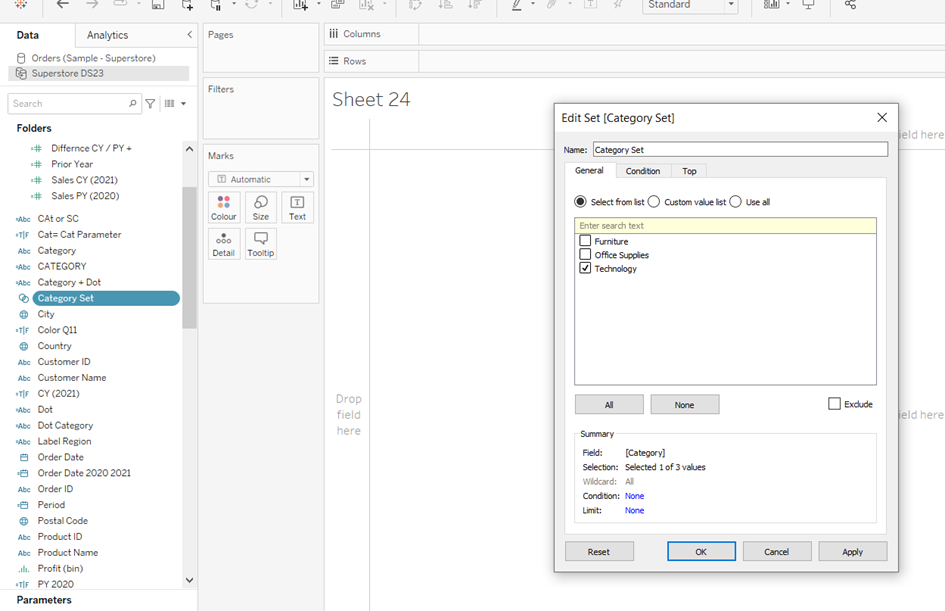Click the Data pane scroll-up arrow

pos(189,149)
